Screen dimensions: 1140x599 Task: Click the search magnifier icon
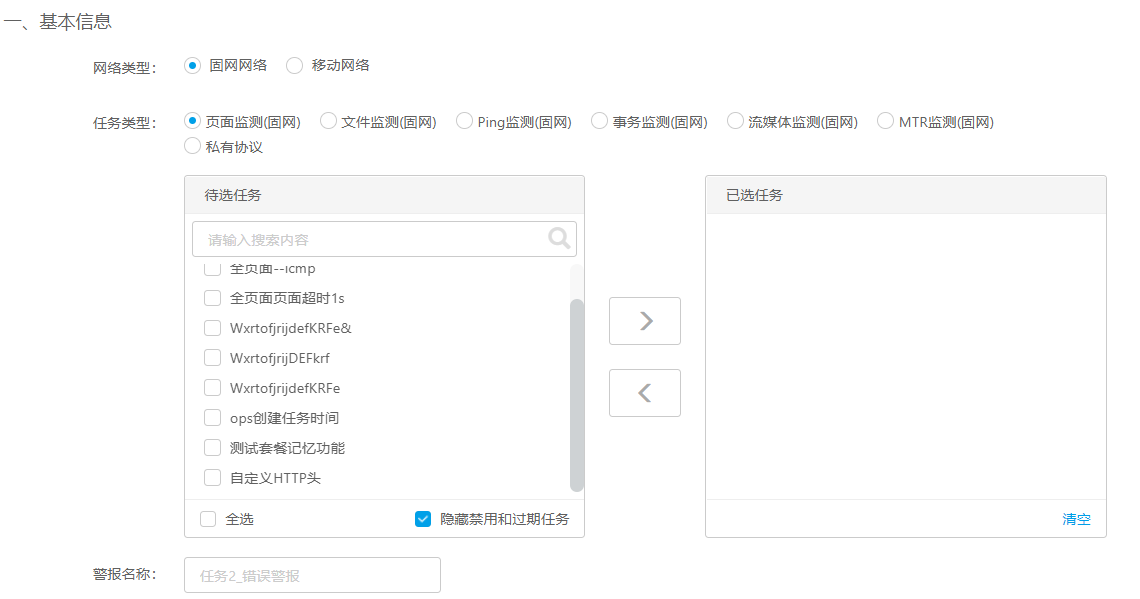click(559, 238)
